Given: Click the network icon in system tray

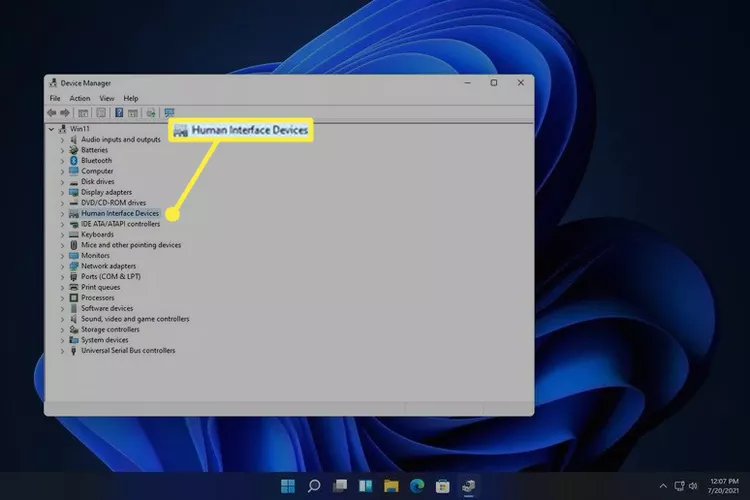Looking at the screenshot, I should pos(679,486).
